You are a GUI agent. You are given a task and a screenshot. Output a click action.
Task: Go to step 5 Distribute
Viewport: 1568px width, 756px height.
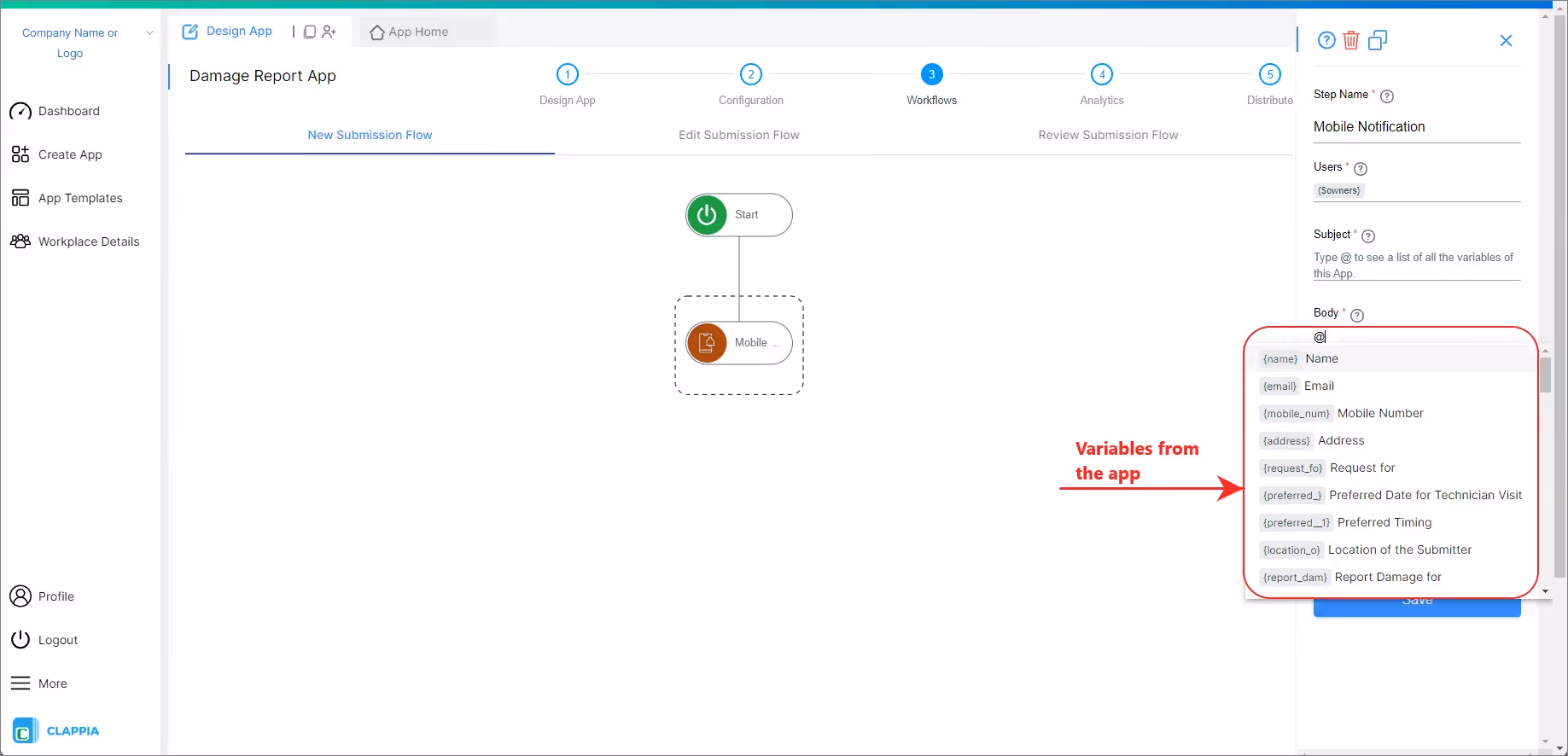click(x=1270, y=74)
